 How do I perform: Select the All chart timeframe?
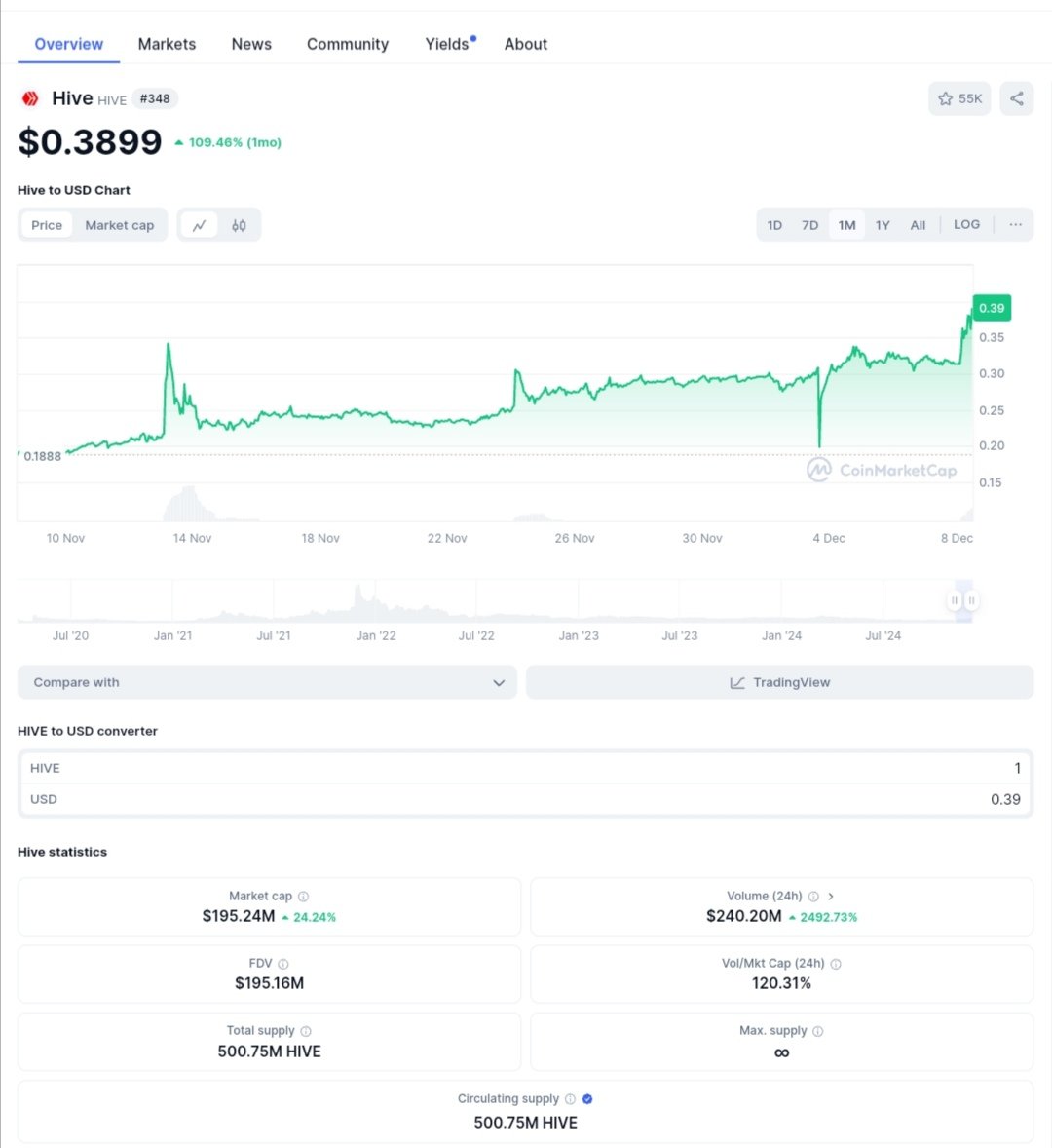click(x=917, y=224)
